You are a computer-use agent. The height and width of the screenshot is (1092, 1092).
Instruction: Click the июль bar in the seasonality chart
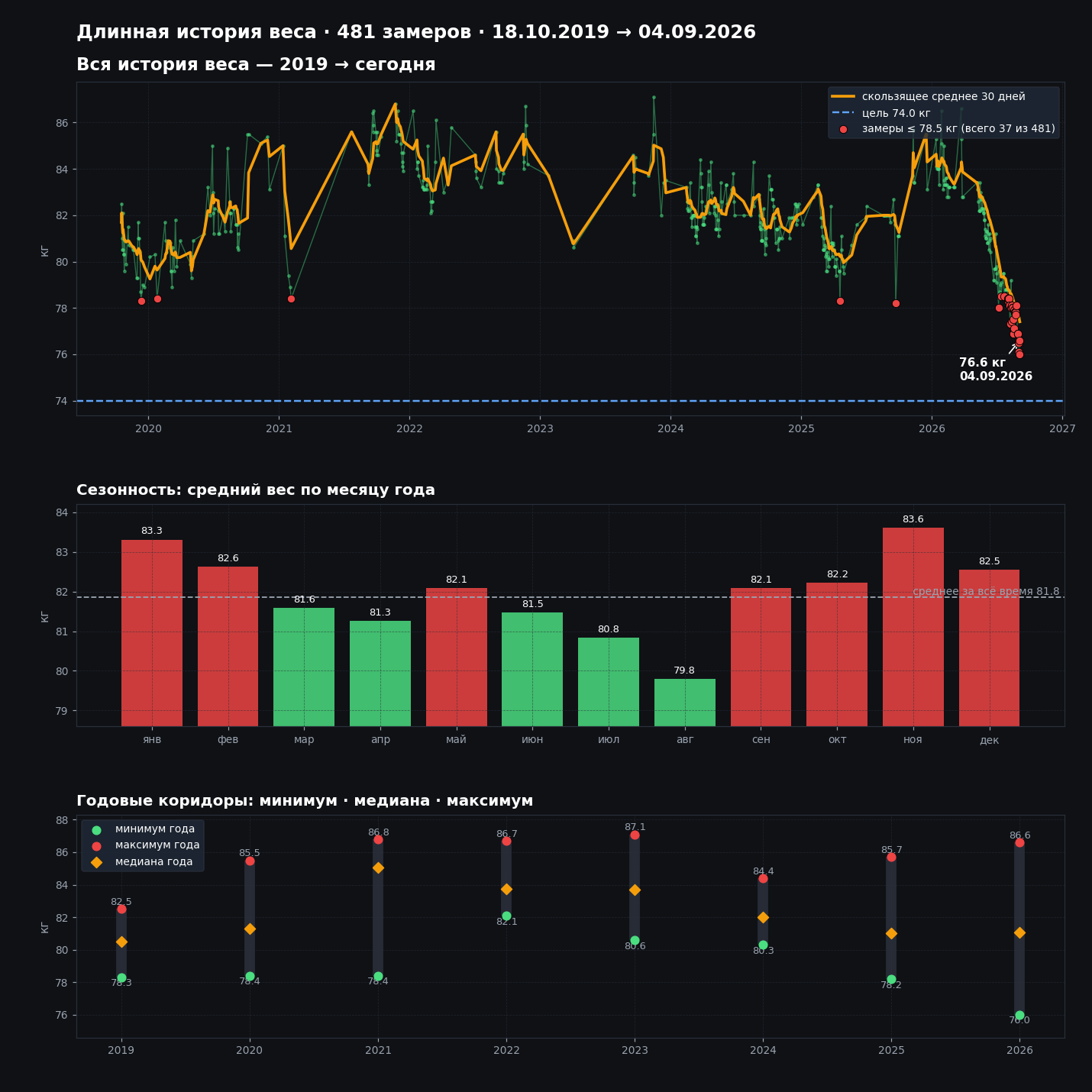pyautogui.click(x=609, y=682)
